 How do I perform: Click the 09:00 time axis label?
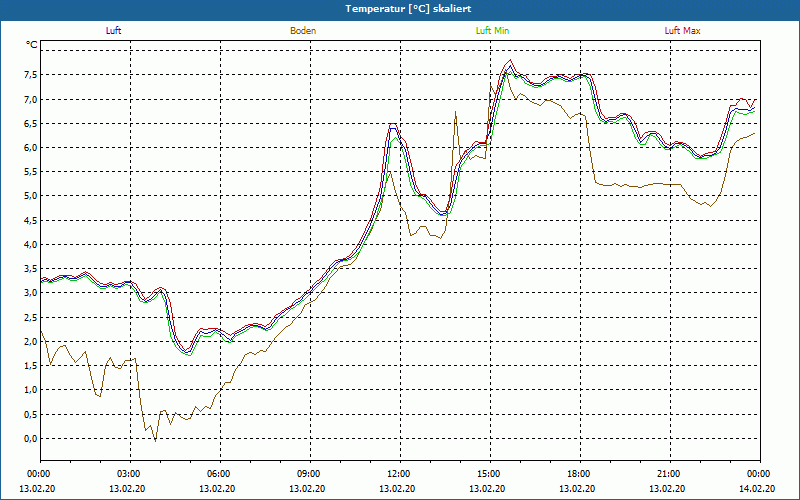(307, 474)
